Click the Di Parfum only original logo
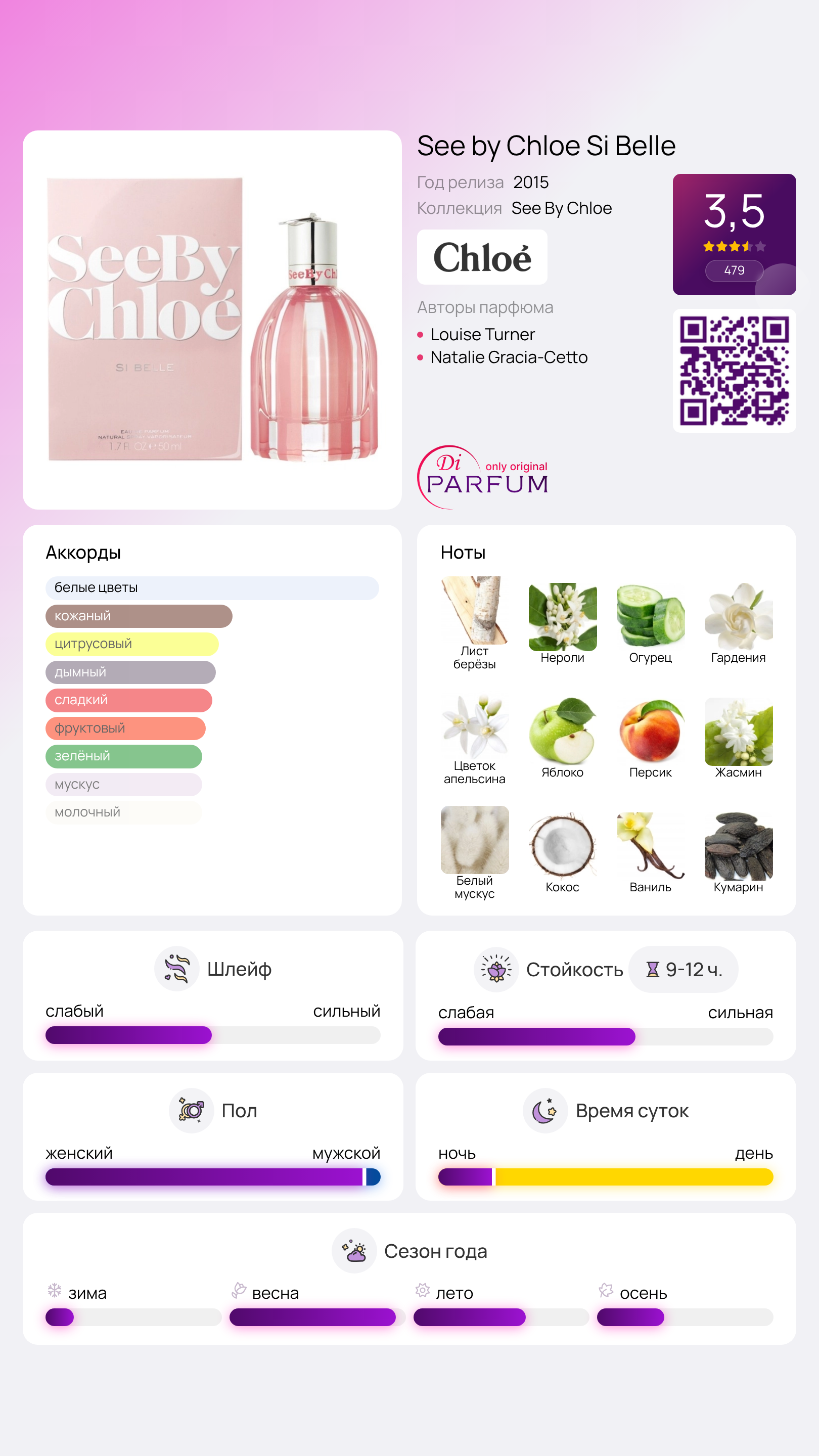This screenshot has width=819, height=1456. (483, 477)
